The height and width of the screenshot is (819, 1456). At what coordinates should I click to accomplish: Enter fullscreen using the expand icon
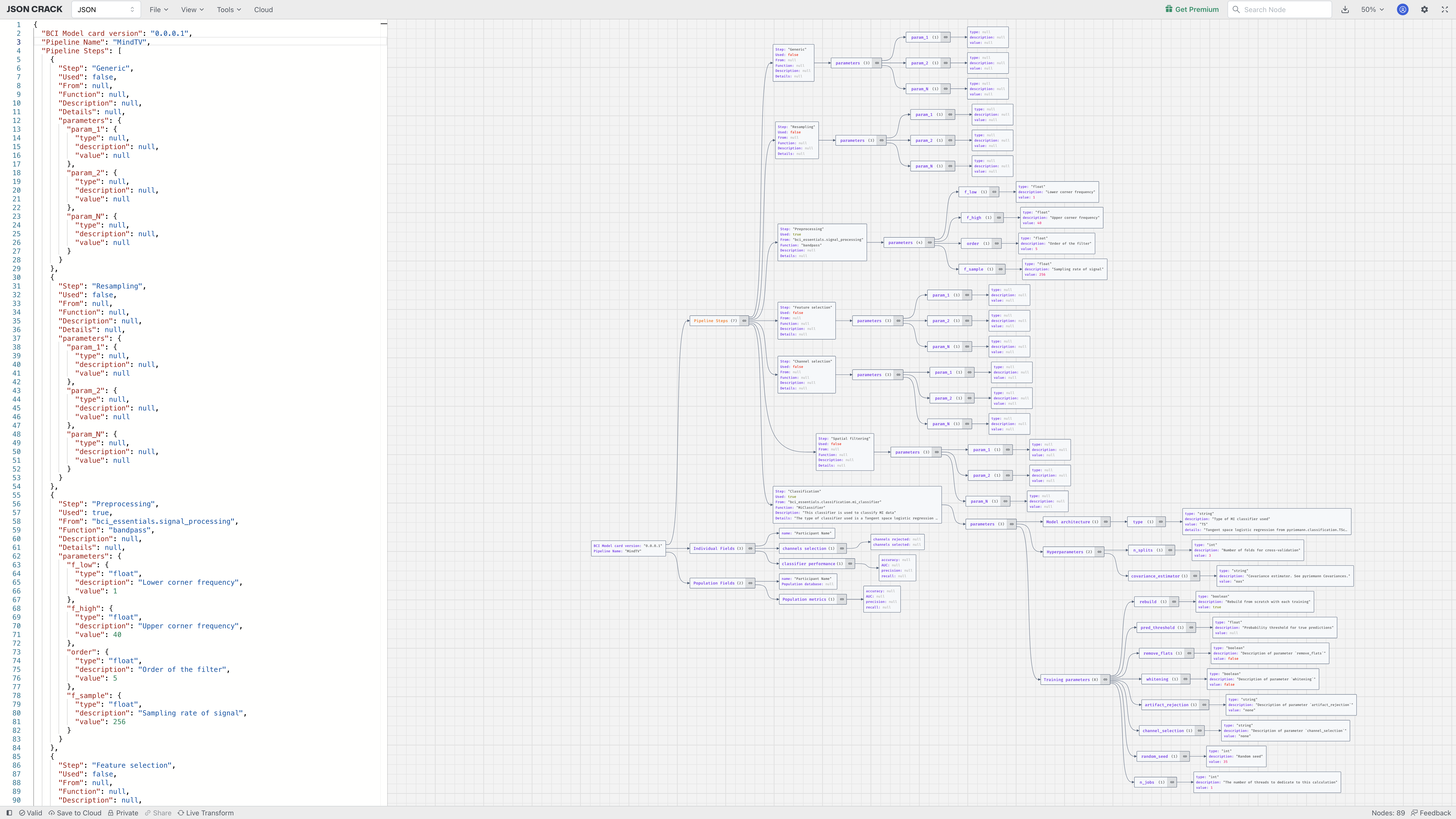[1445, 10]
